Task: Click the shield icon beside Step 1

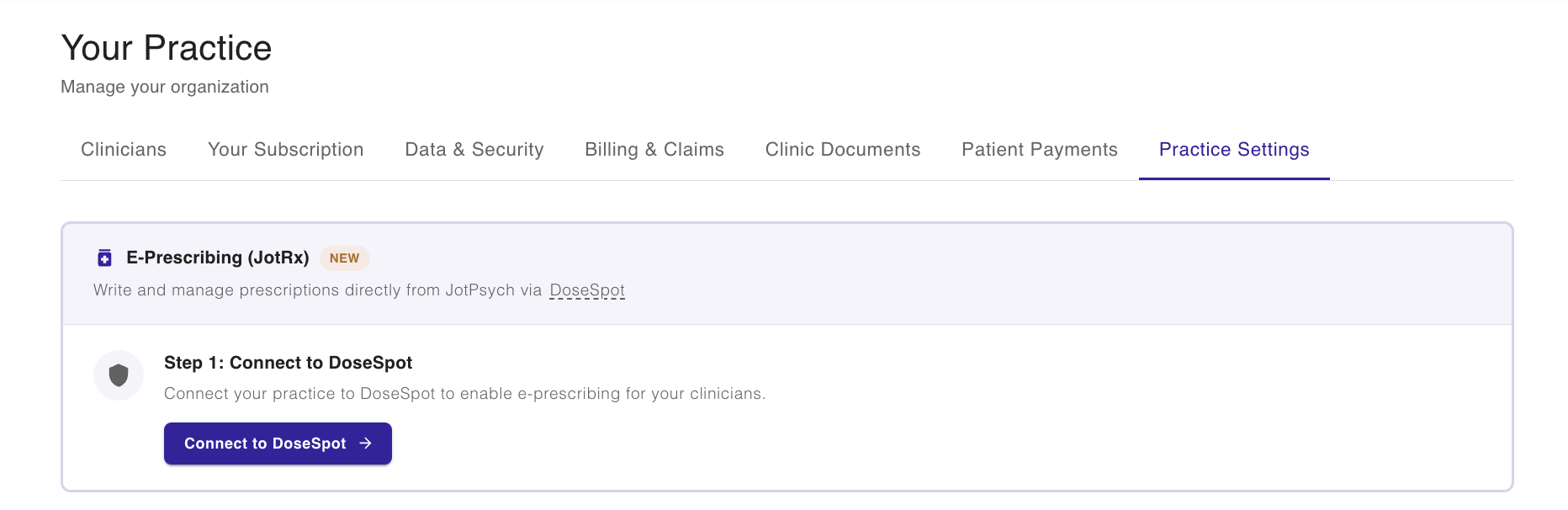Action: 119,375
